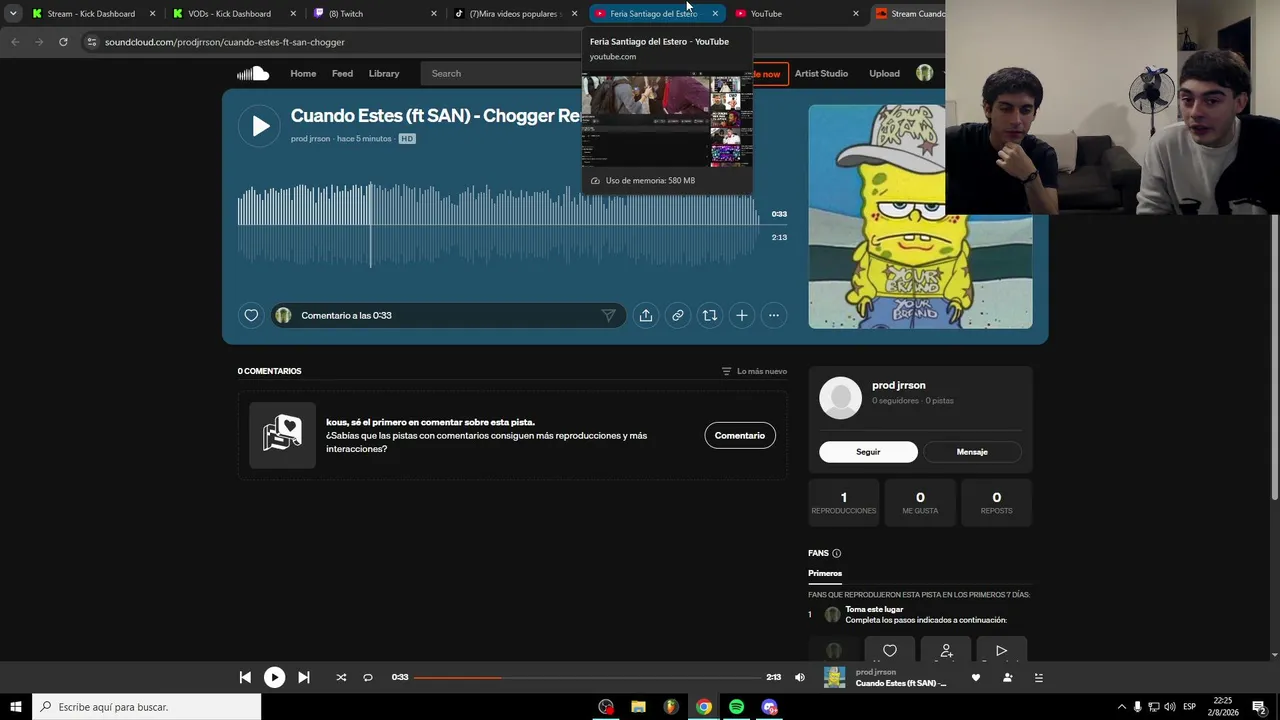Open the Windows notification center
The image size is (1280, 720).
[1259, 707]
